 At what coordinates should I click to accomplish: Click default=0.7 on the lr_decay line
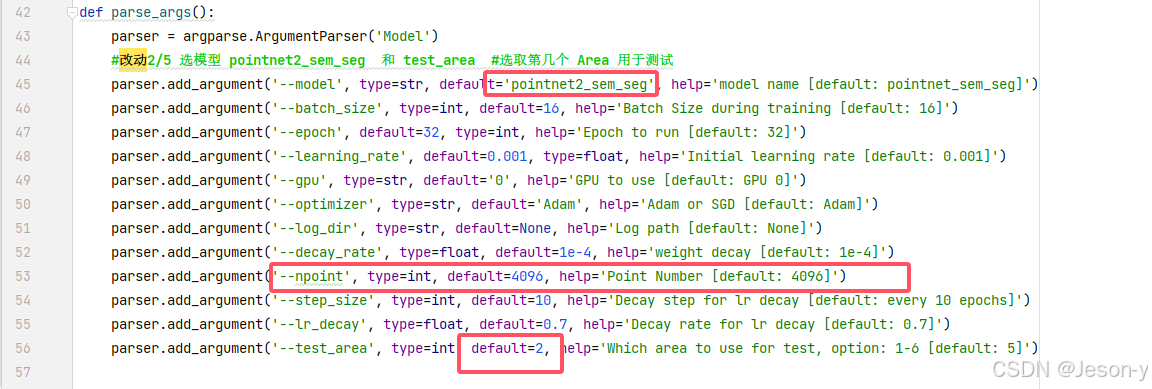(x=511, y=324)
